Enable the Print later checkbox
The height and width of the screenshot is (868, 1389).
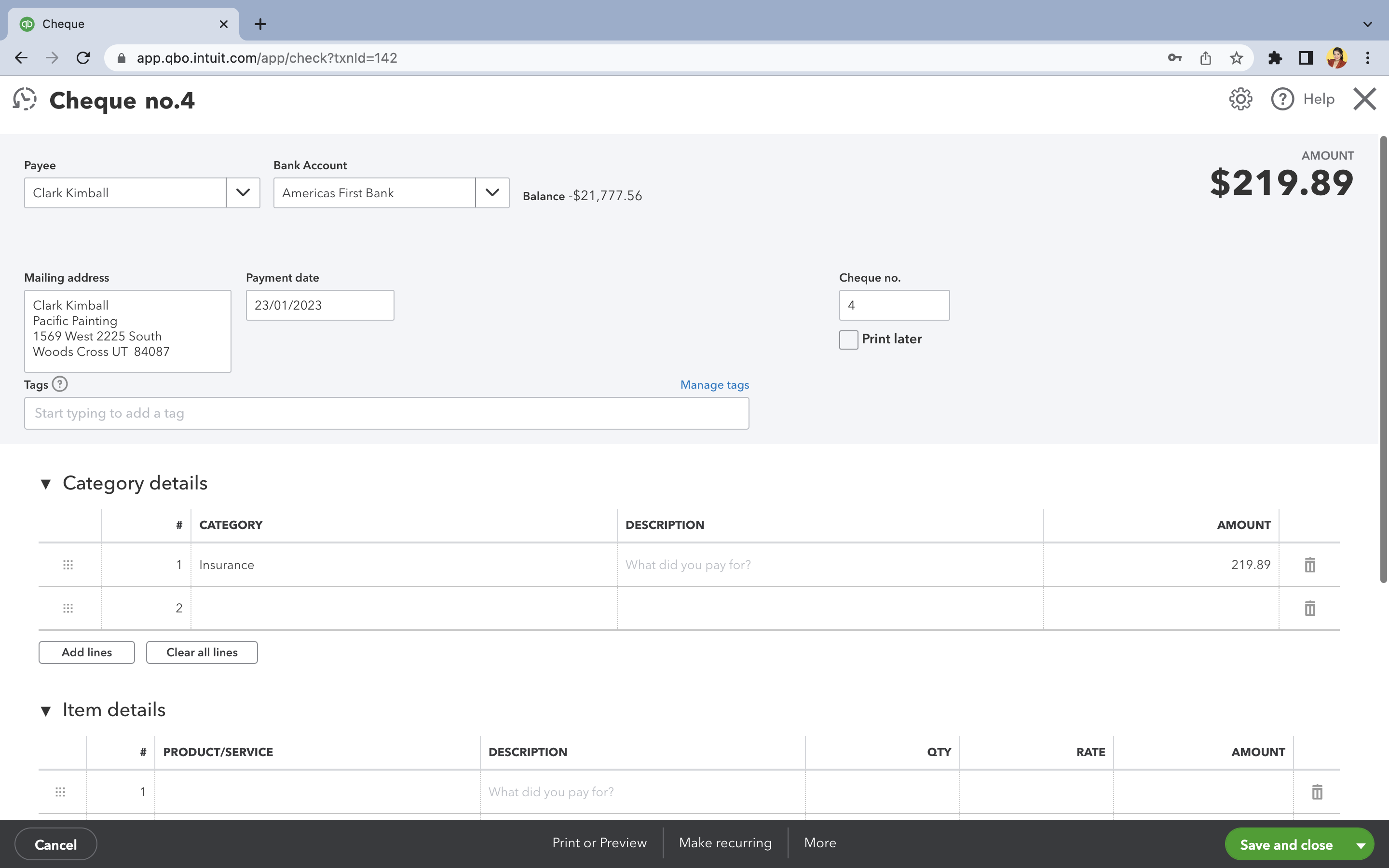point(848,339)
